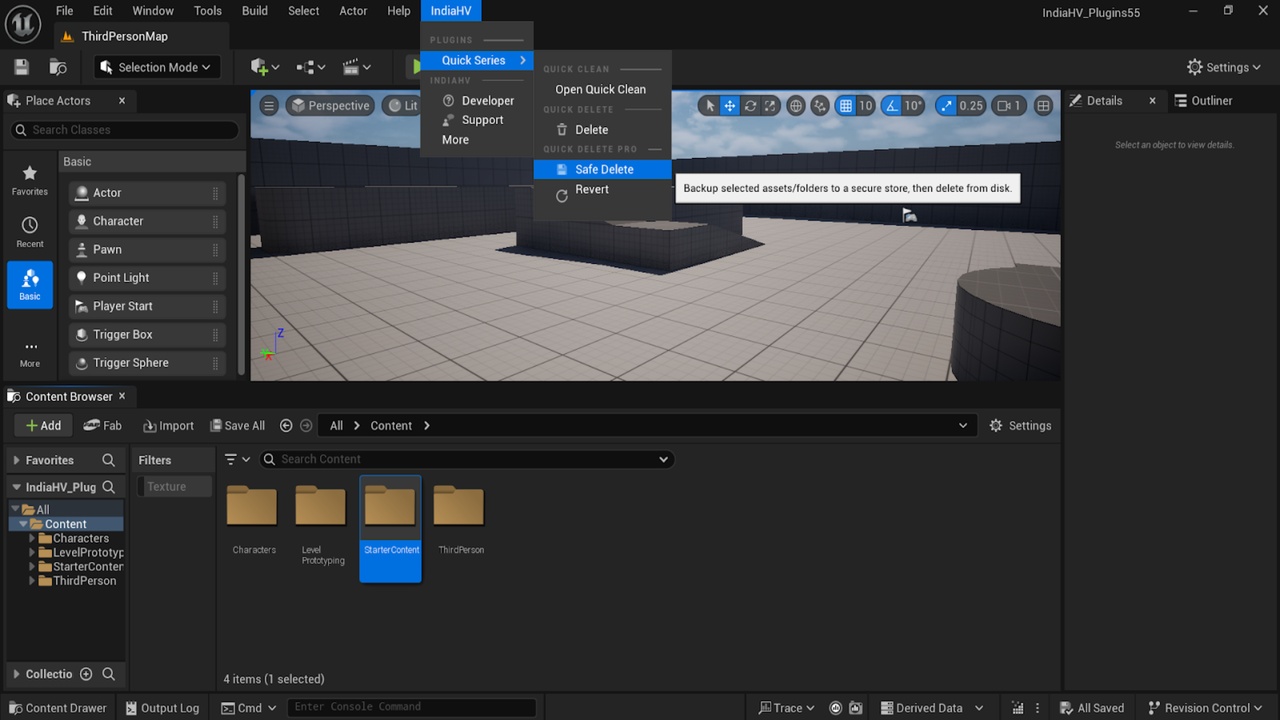Select Trigger Box in the actor list
The image size is (1280, 720).
147,335
